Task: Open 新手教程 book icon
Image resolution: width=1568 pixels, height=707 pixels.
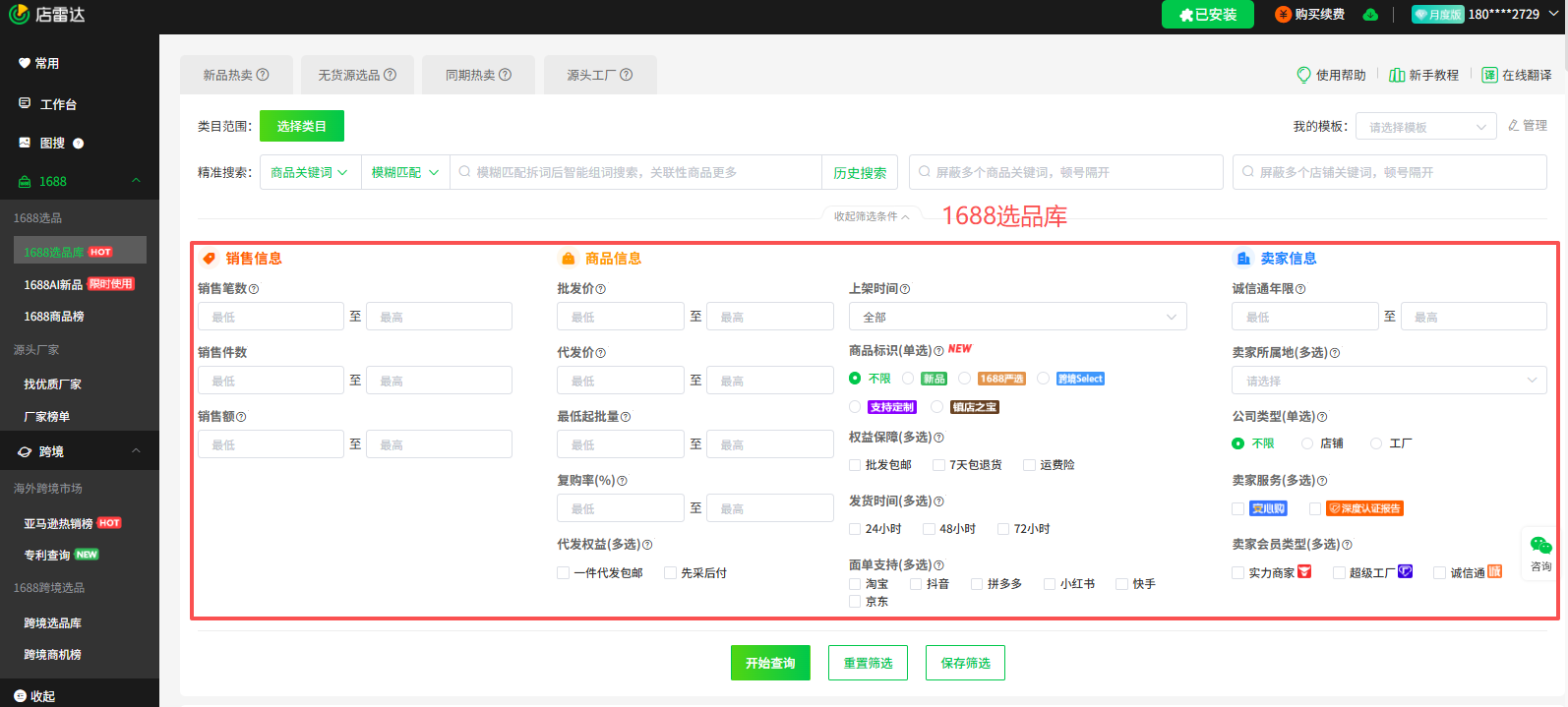Action: click(1397, 75)
